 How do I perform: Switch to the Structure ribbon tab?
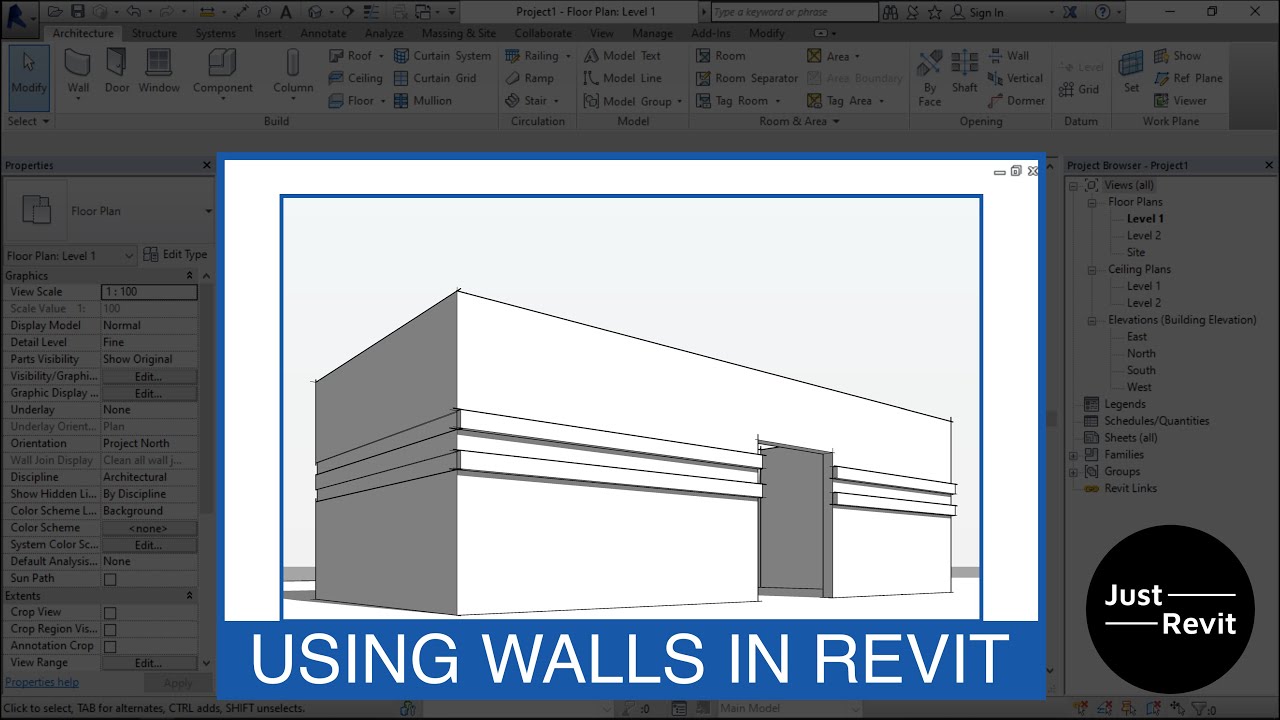[154, 33]
